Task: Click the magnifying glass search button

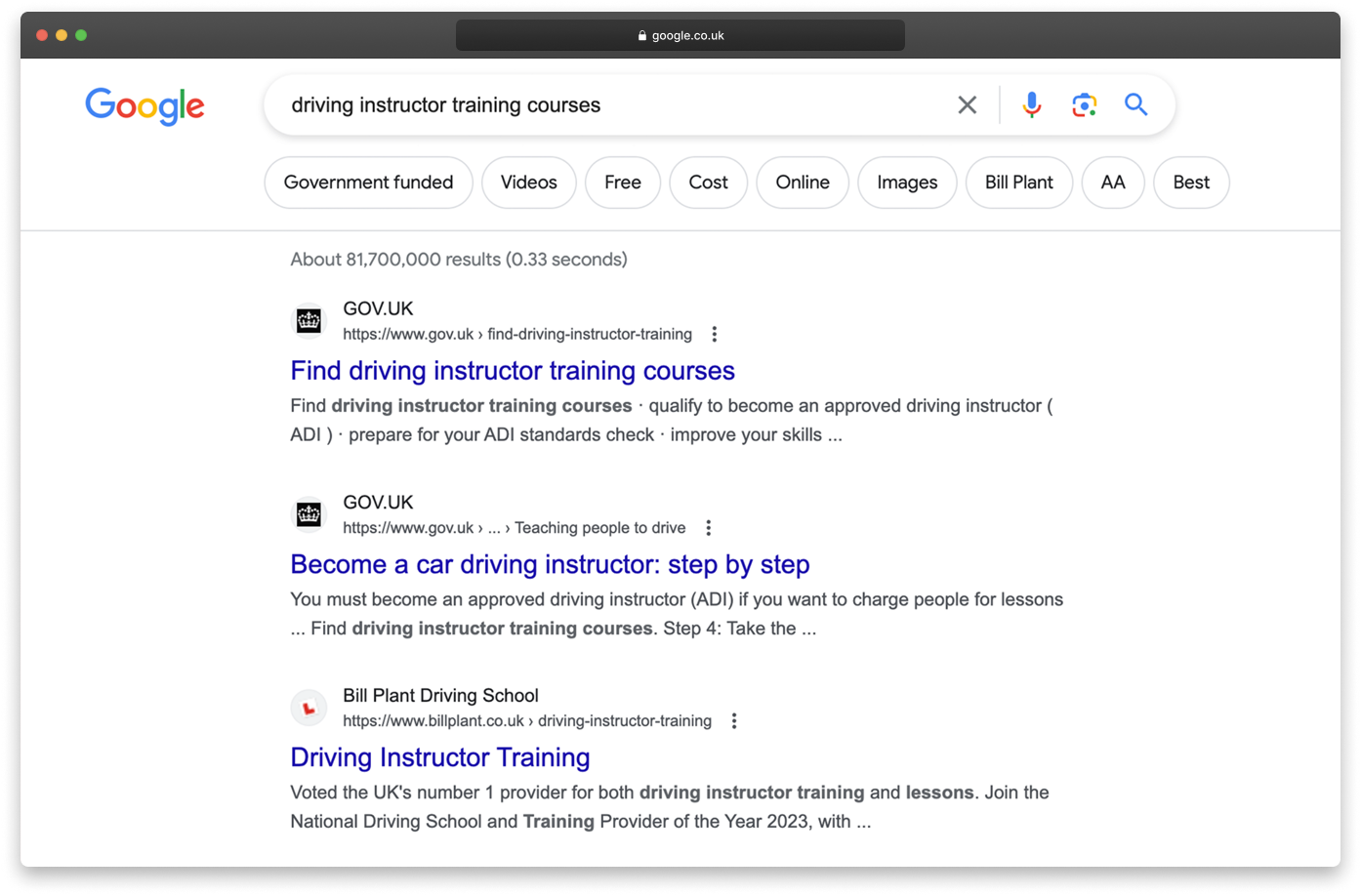Action: tap(1135, 104)
